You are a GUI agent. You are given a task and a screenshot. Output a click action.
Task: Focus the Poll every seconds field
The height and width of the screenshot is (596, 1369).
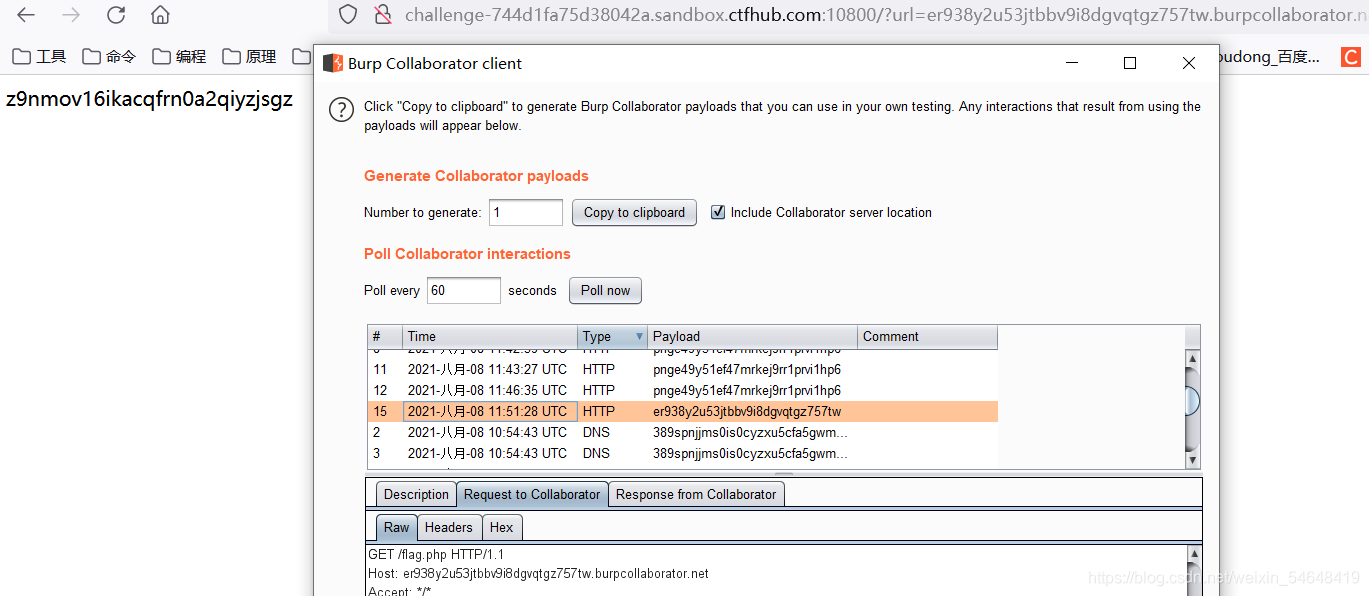[x=463, y=290]
